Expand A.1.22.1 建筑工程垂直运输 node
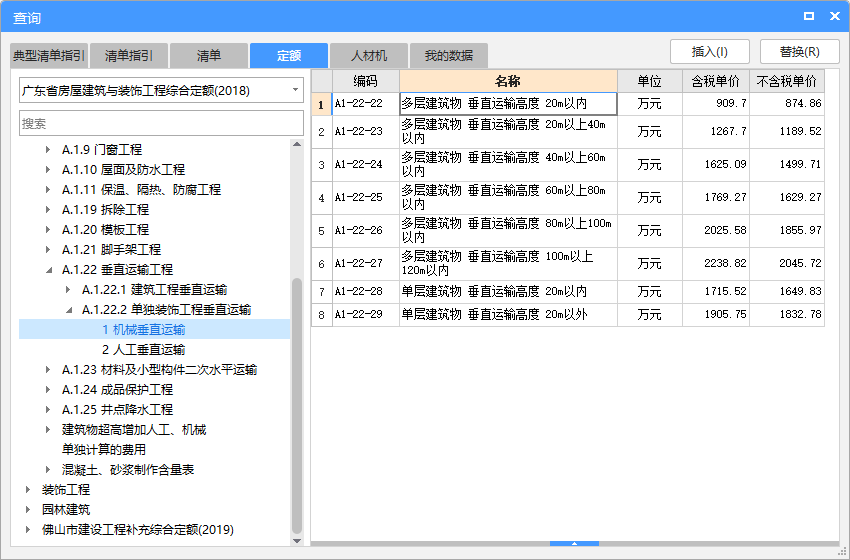Screen dimensions: 850x560 [x=68, y=290]
